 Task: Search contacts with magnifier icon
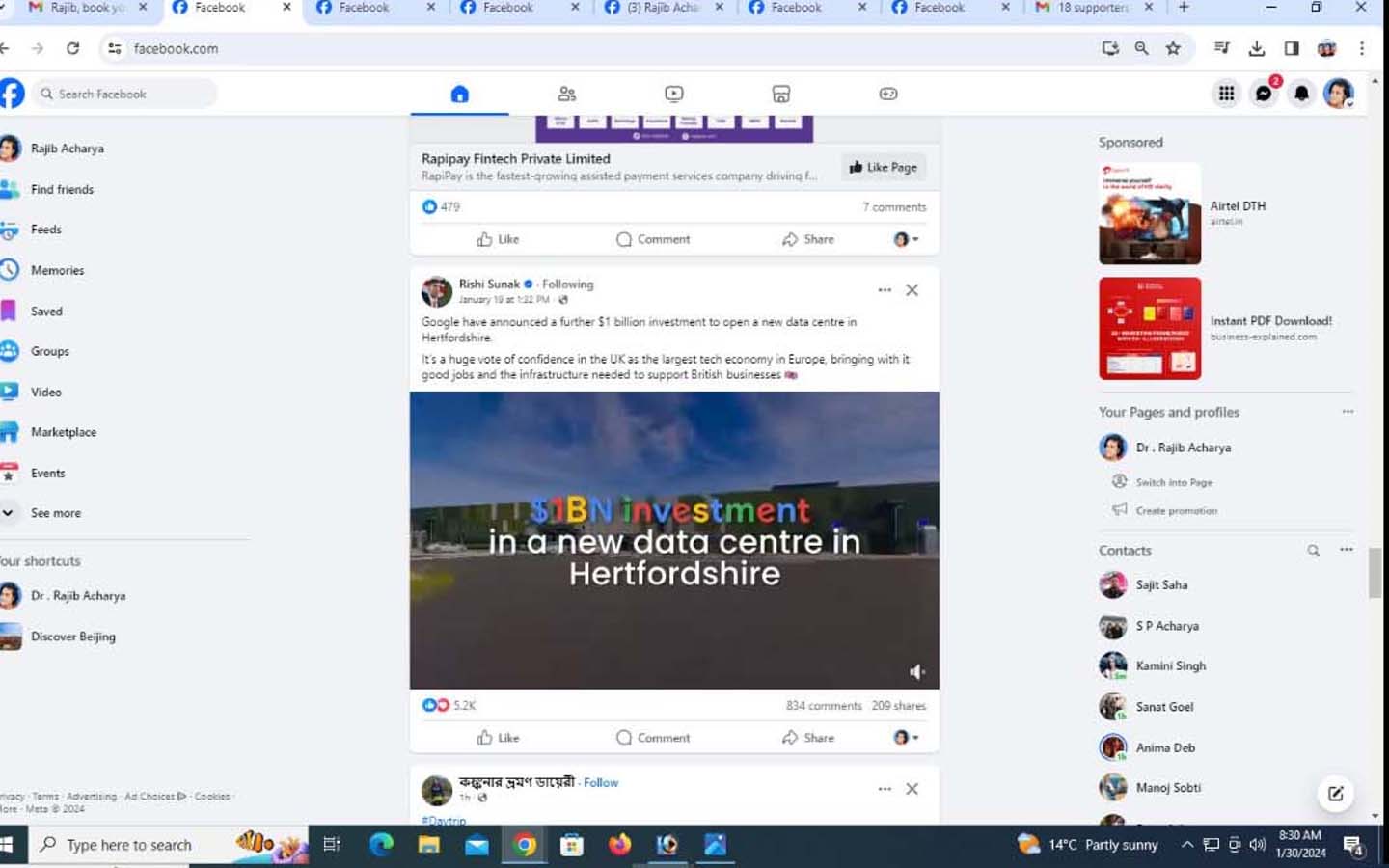pos(1313,551)
